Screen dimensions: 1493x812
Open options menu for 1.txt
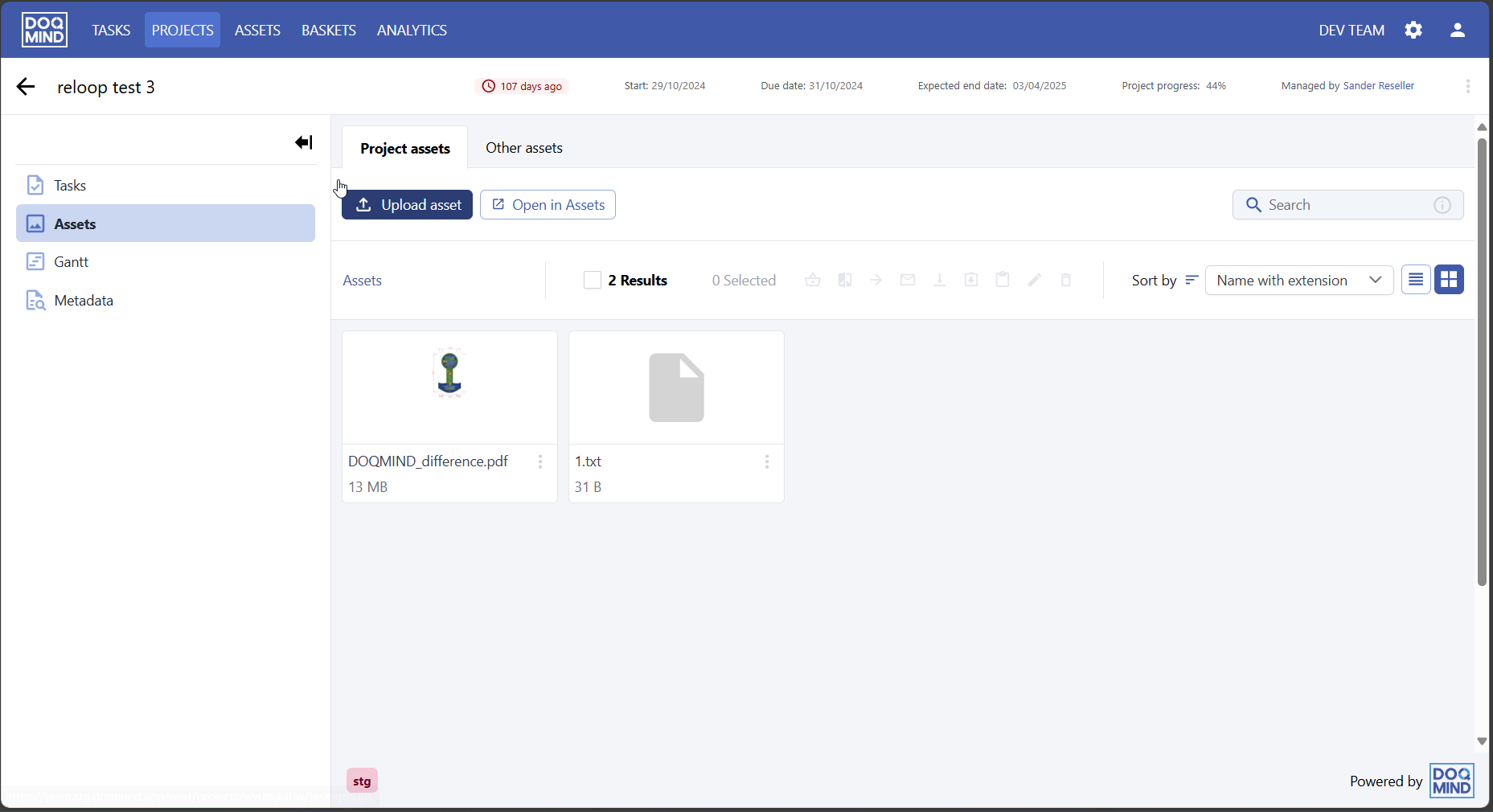(x=767, y=461)
